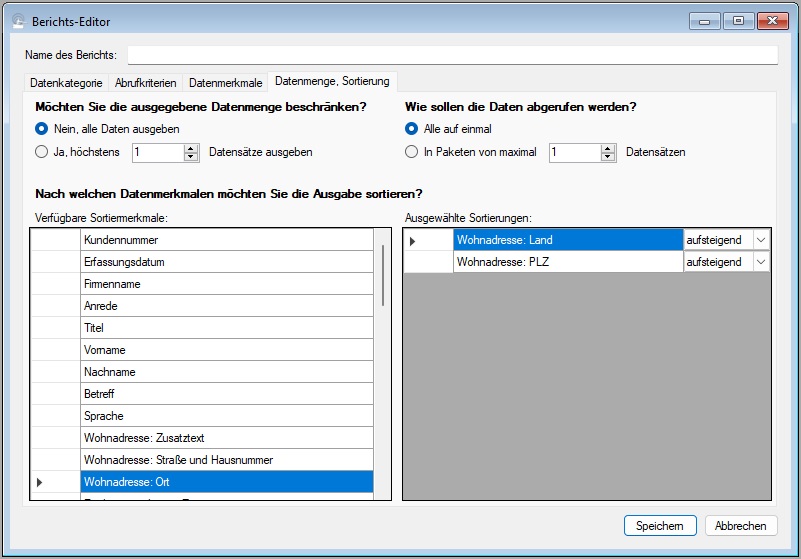Increase the 'Ja, höchstens' record count spinner
The height and width of the screenshot is (559, 801).
192,148
